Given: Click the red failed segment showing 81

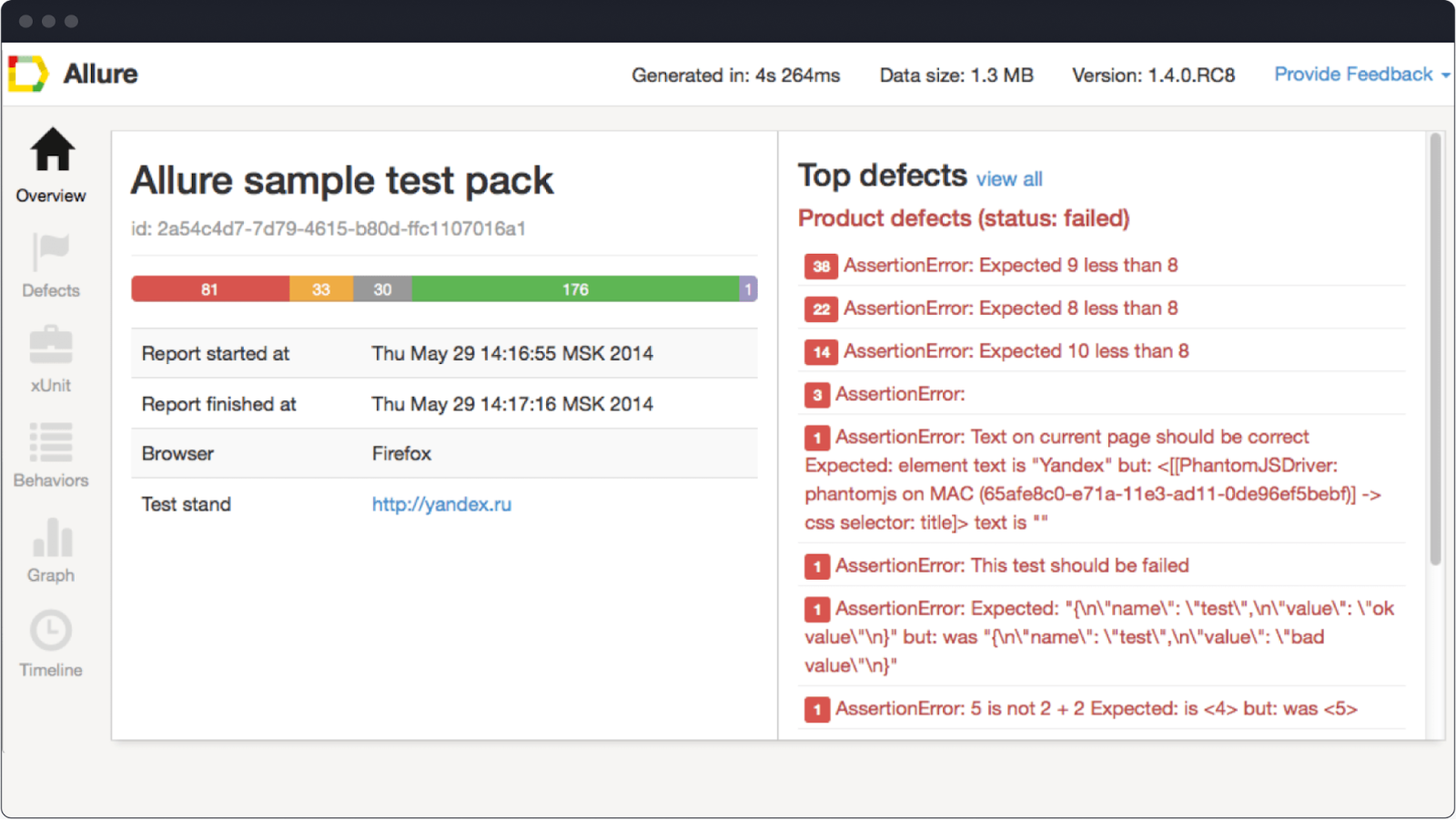Looking at the screenshot, I should 210,289.
